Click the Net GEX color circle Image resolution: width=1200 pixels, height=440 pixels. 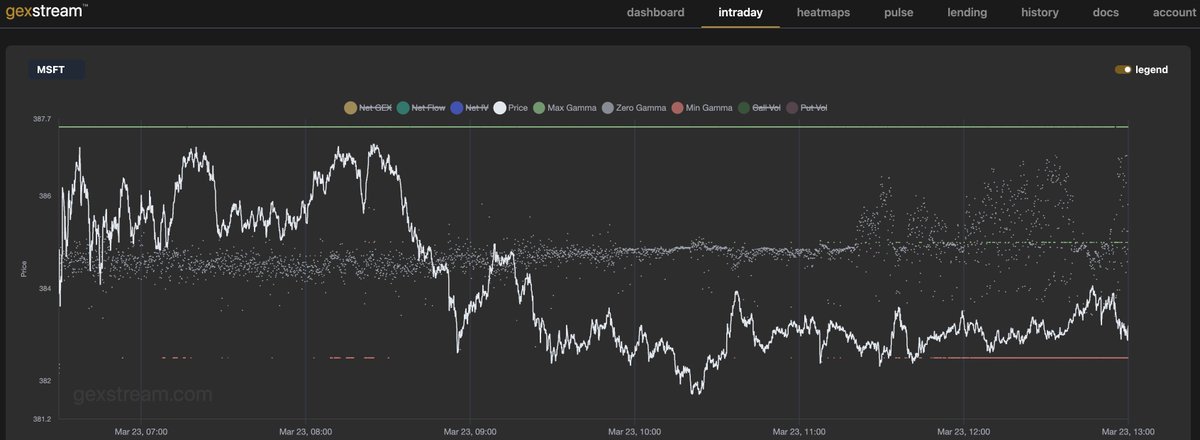[350, 107]
